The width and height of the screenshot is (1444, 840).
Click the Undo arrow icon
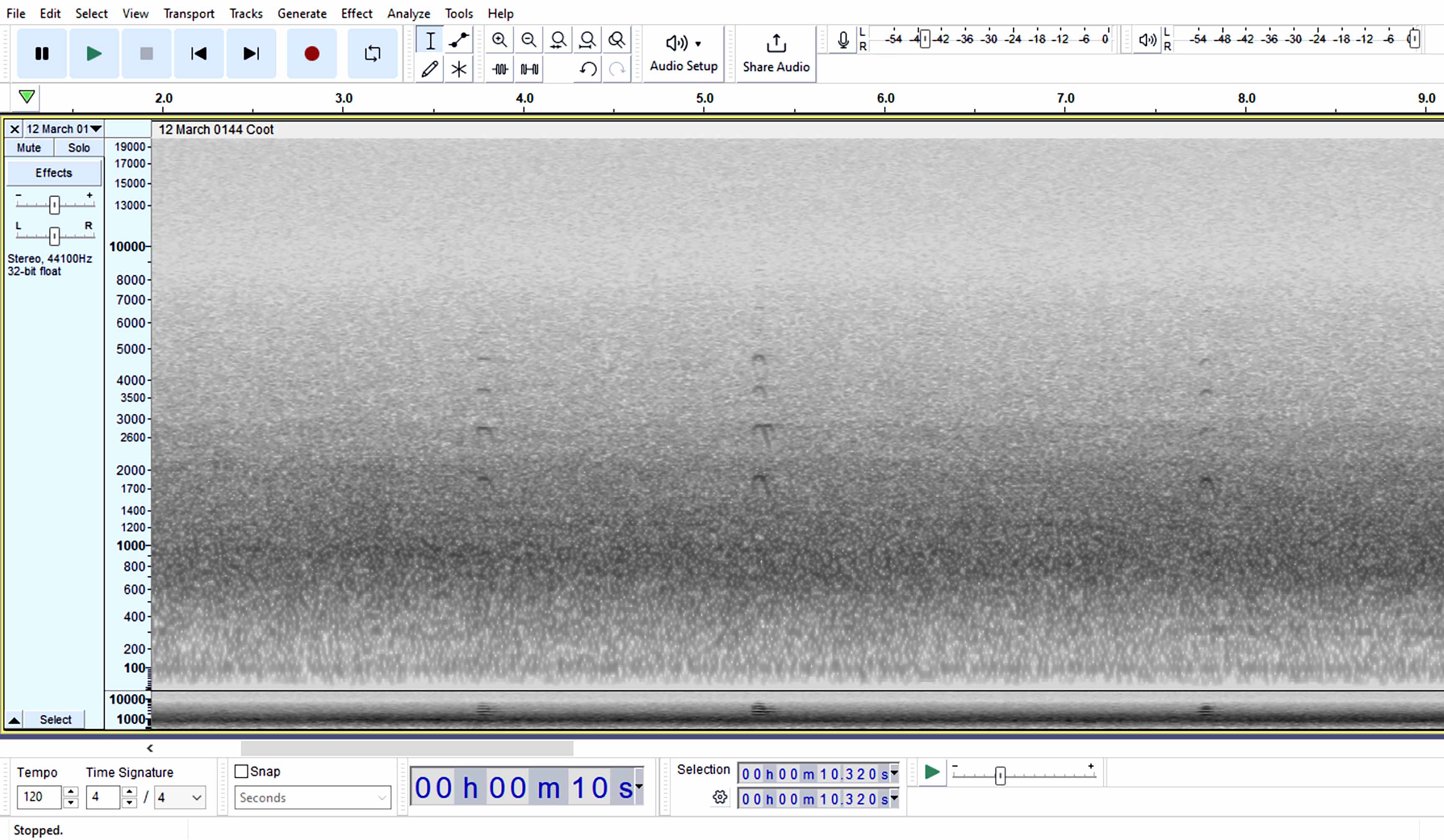tap(587, 69)
